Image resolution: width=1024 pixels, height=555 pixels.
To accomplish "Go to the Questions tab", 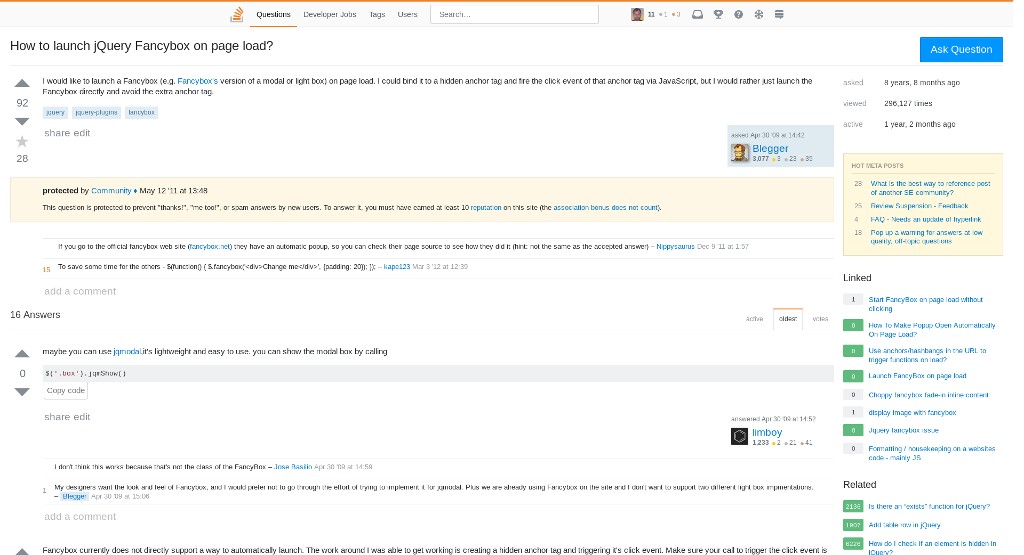I will pos(273,14).
